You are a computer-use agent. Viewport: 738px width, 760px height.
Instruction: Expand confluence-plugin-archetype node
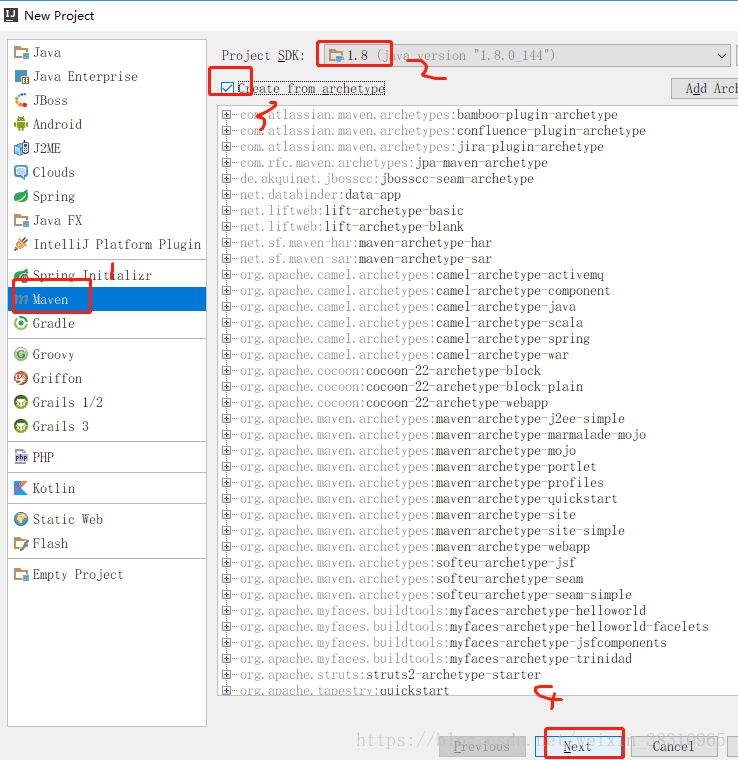pyautogui.click(x=226, y=130)
